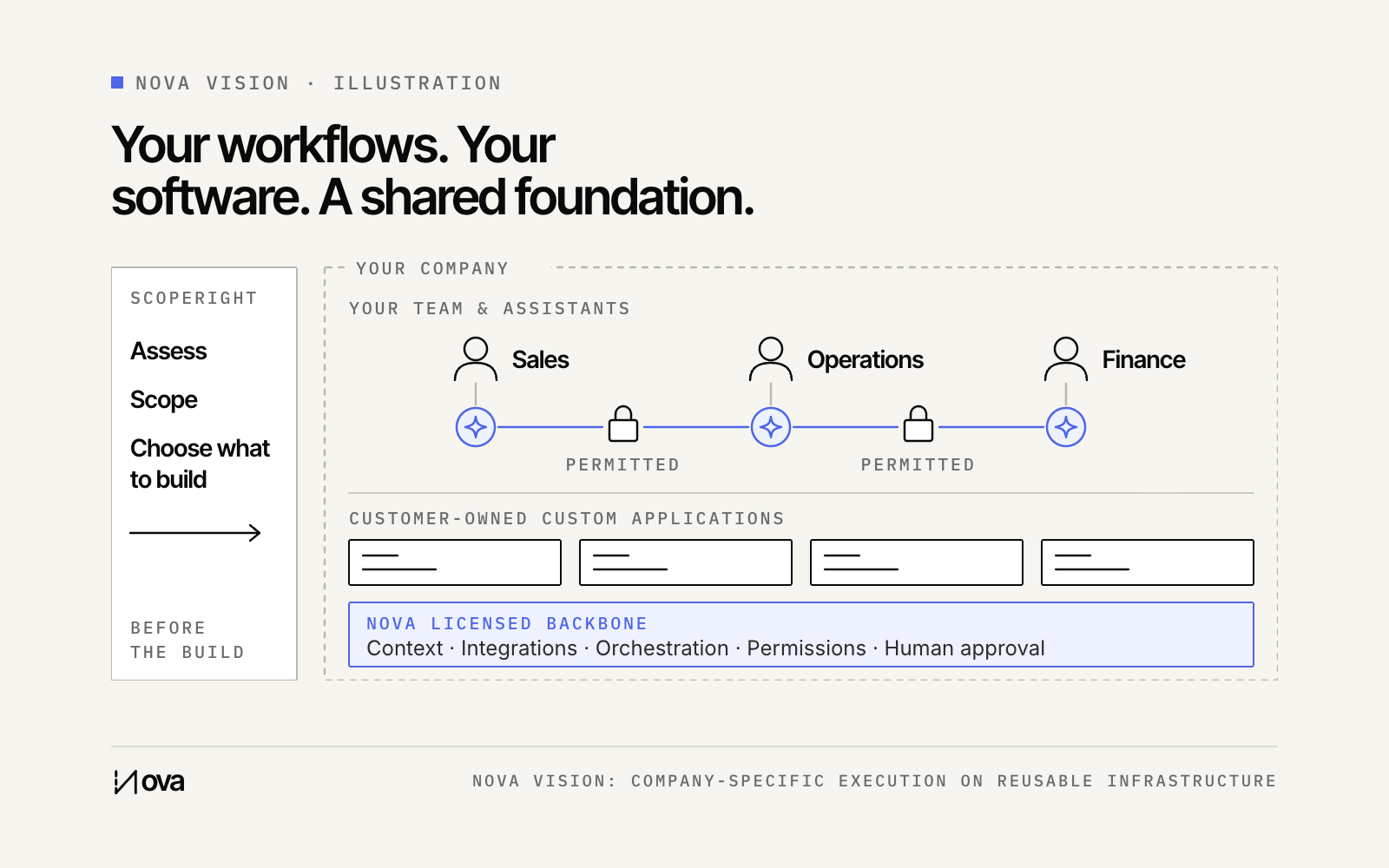Click "Human approval" in the backbone
The height and width of the screenshot is (868, 1389).
coord(964,649)
